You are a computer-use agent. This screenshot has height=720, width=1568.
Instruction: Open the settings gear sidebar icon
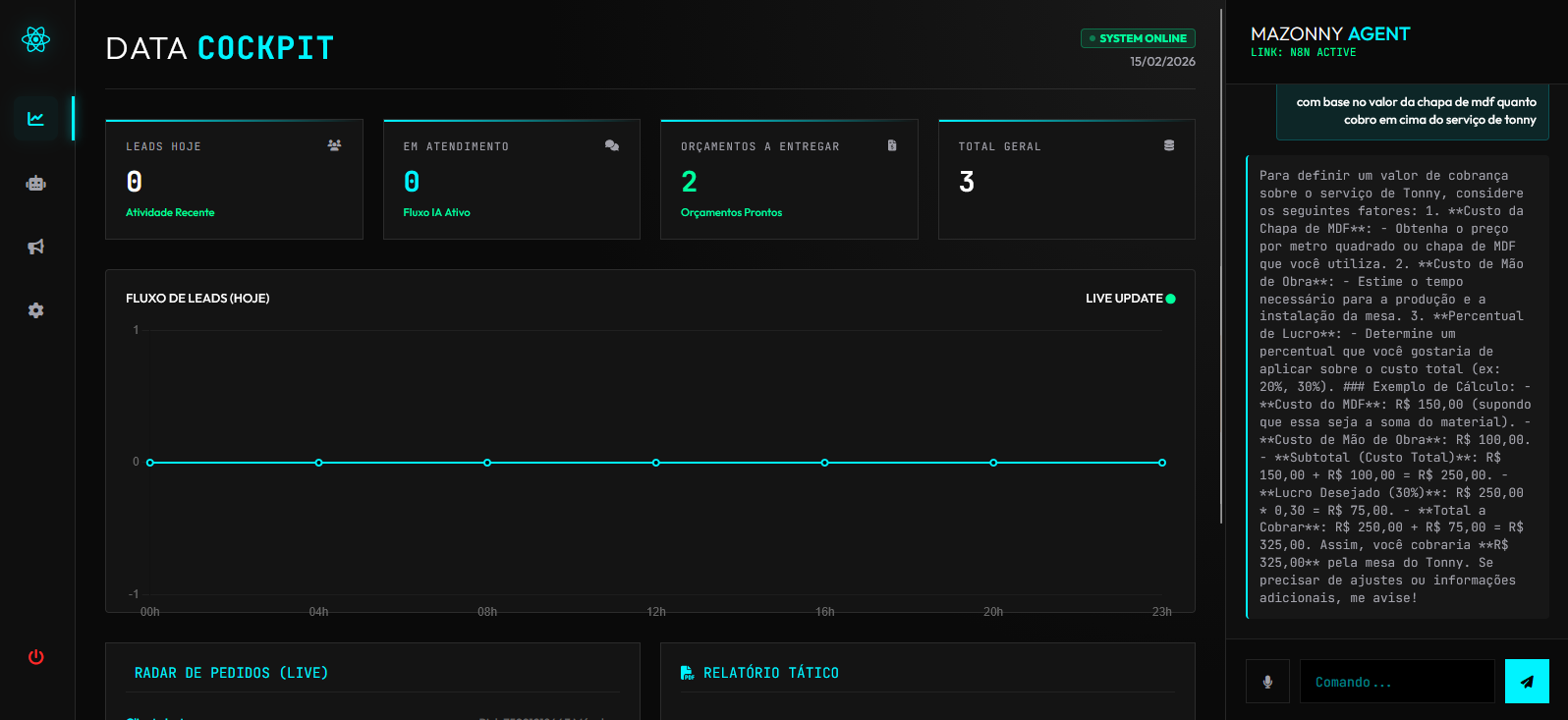point(36,310)
